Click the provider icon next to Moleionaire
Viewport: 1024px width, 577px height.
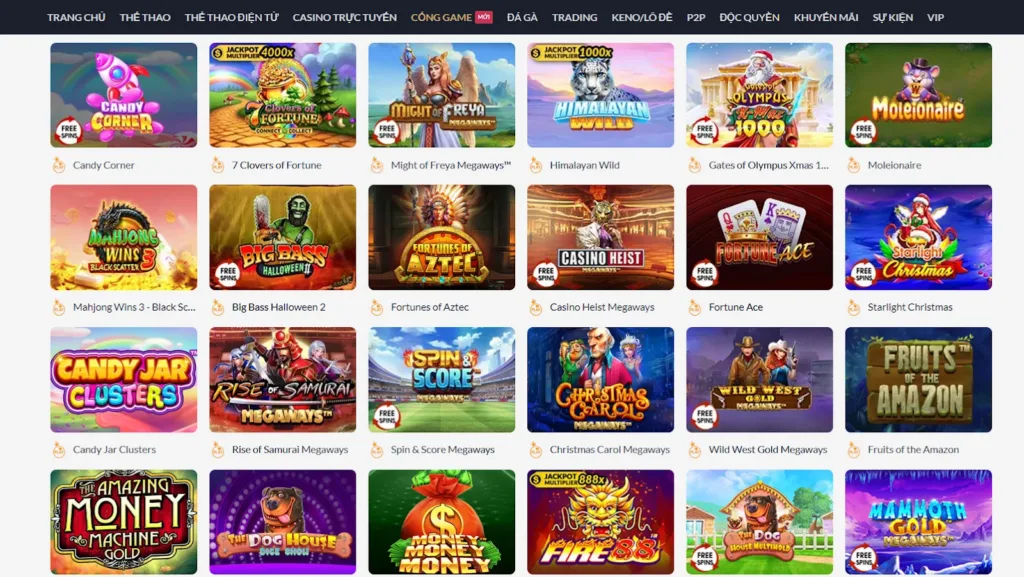tap(854, 165)
